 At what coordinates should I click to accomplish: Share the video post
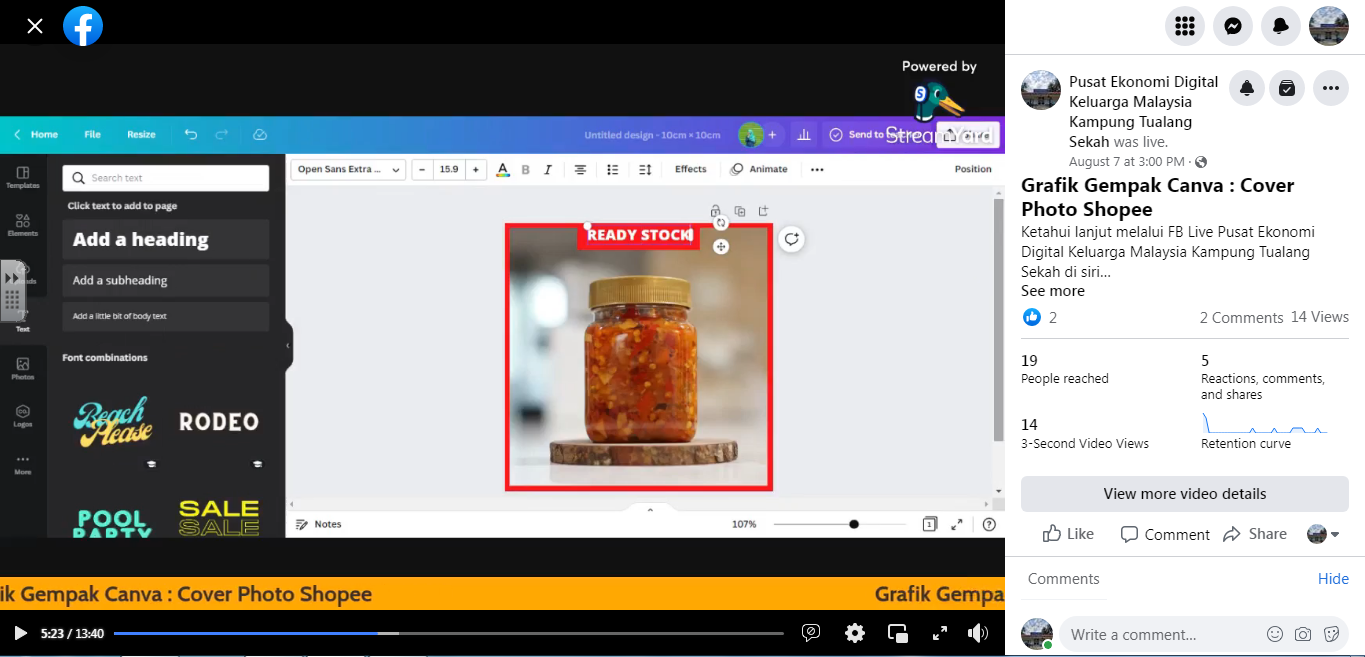point(1255,534)
